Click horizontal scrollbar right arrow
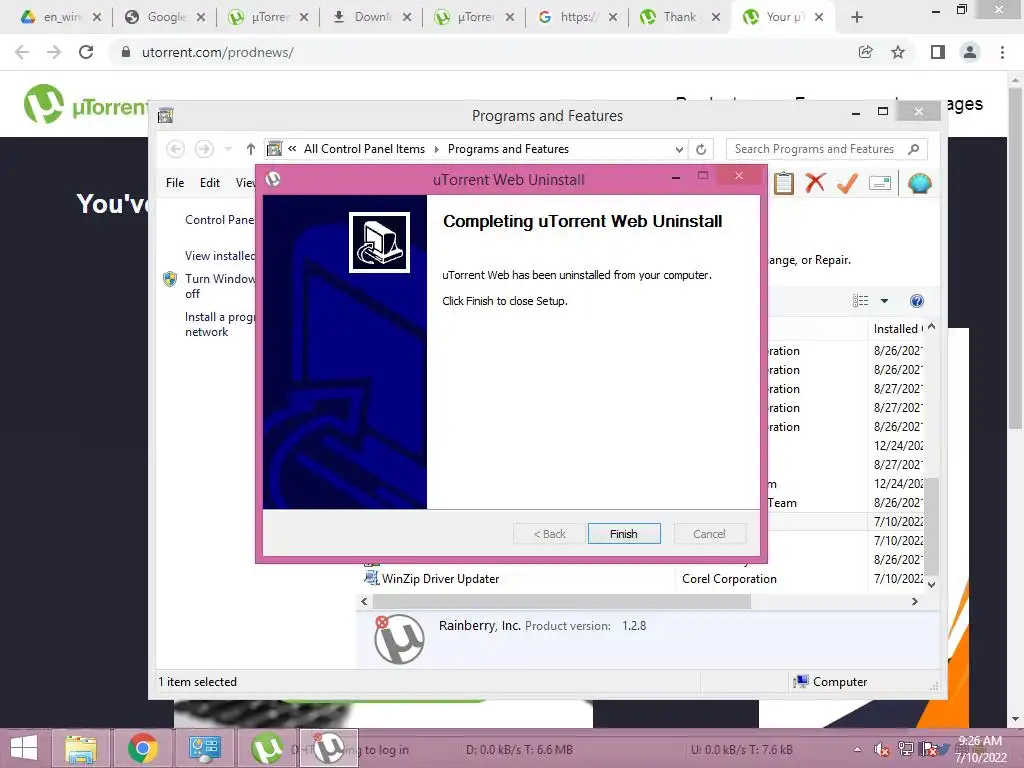Viewport: 1024px width, 768px height. 914,601
